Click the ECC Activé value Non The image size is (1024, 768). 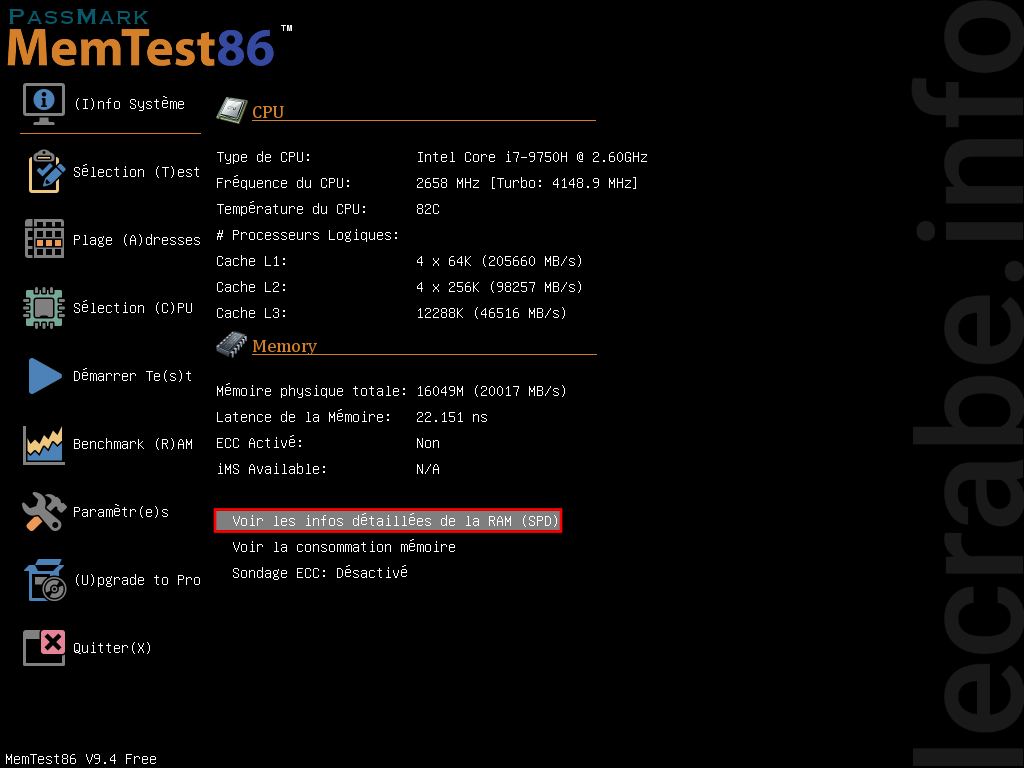tap(428, 443)
